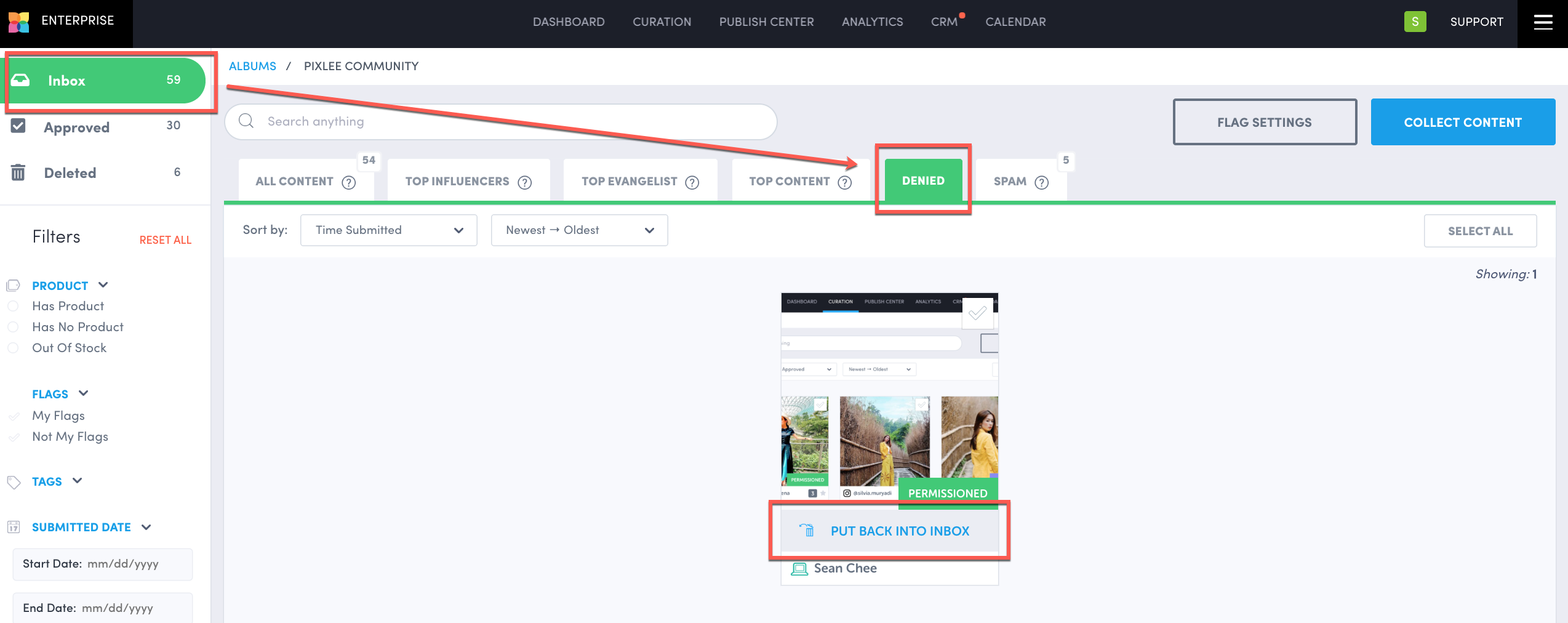Click the trash icon next to Deleted
The image size is (1568, 623).
click(18, 173)
